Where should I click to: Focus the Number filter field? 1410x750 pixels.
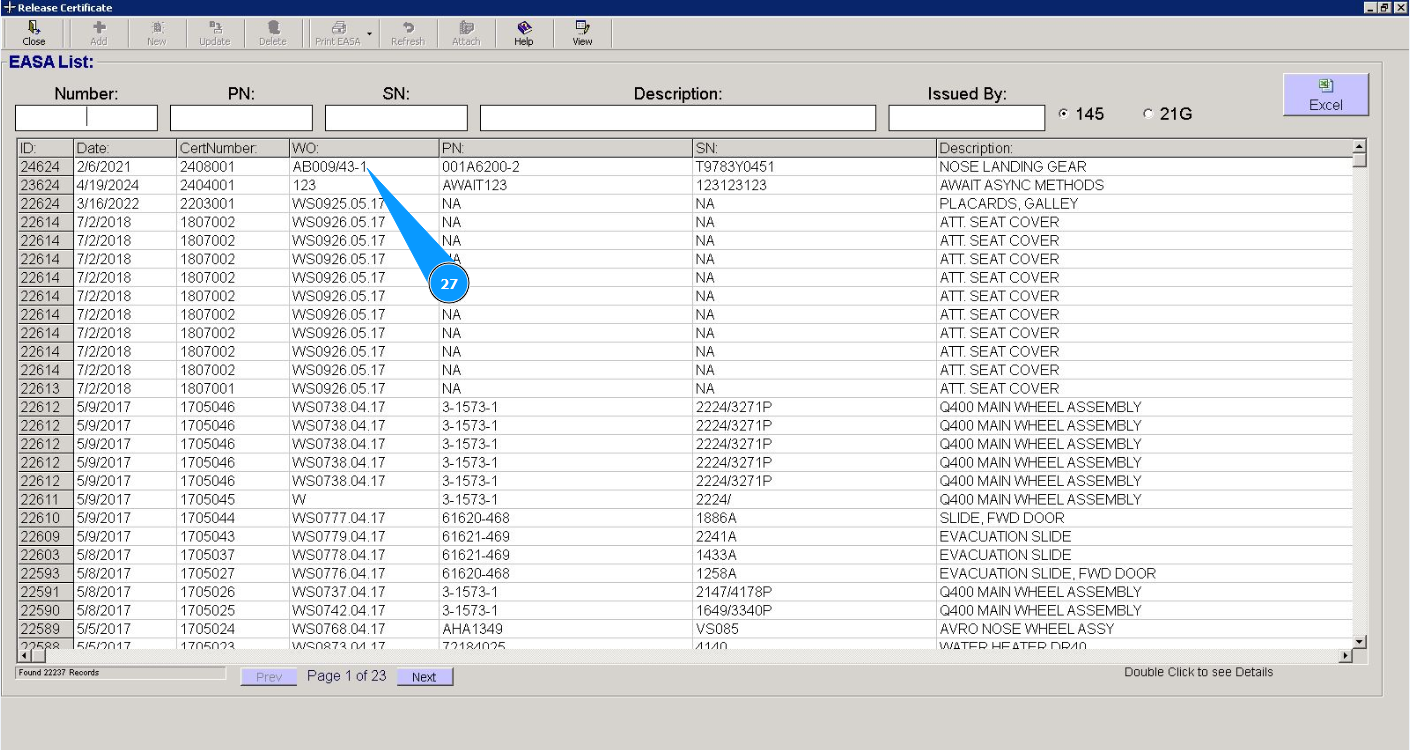pyautogui.click(x=86, y=118)
